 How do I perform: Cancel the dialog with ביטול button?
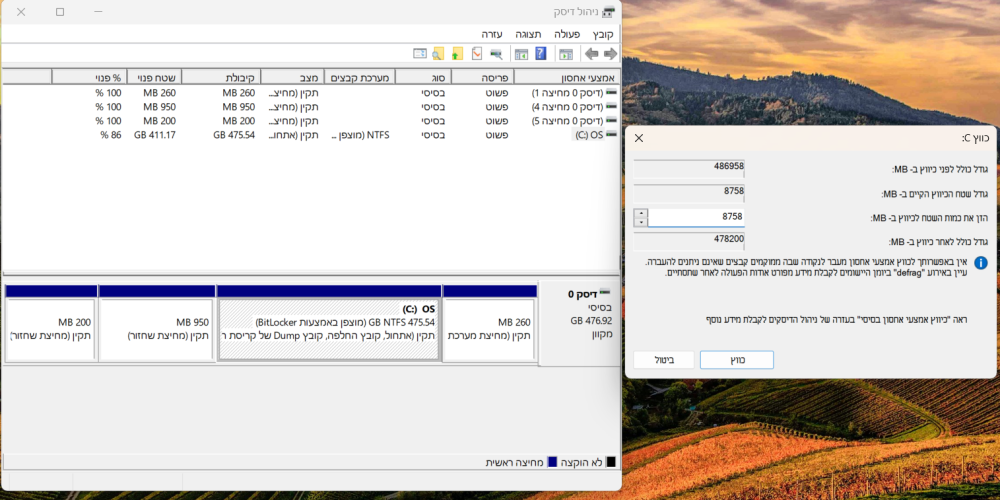click(664, 360)
